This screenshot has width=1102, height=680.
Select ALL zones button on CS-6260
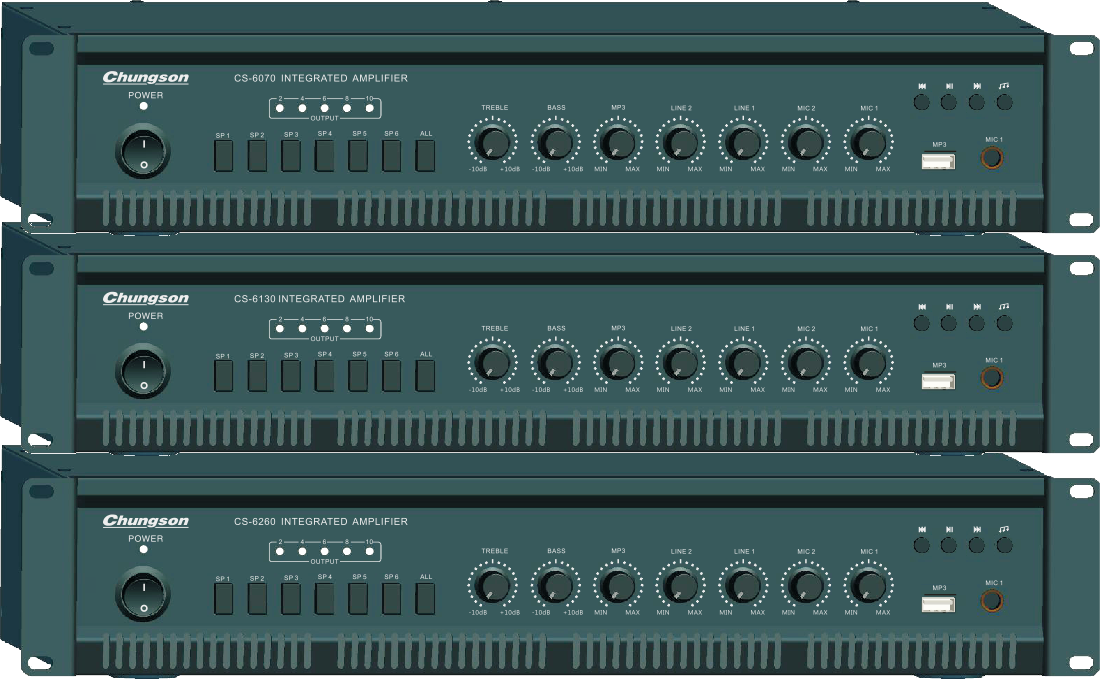coord(425,599)
